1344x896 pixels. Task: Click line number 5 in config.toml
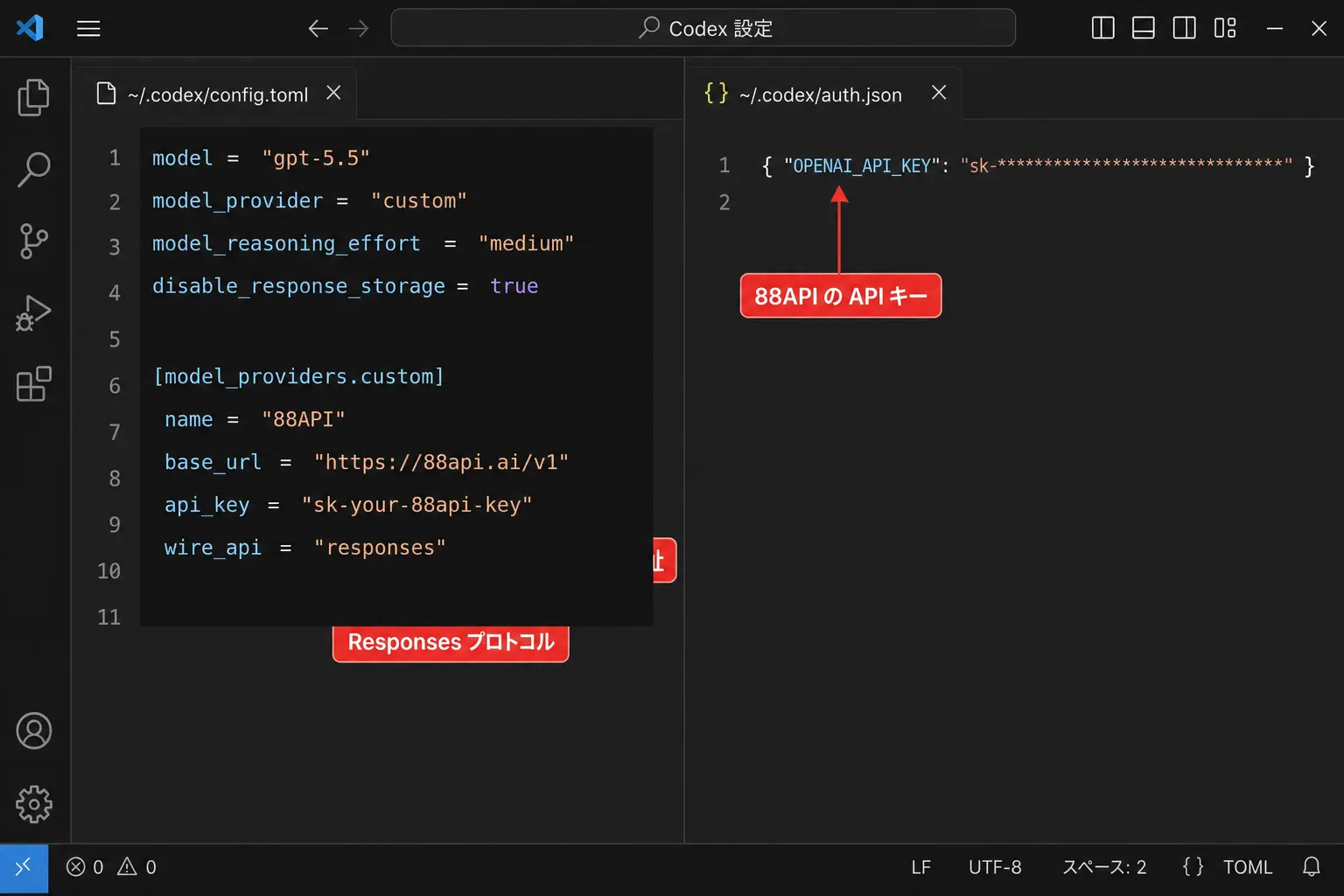pyautogui.click(x=115, y=339)
